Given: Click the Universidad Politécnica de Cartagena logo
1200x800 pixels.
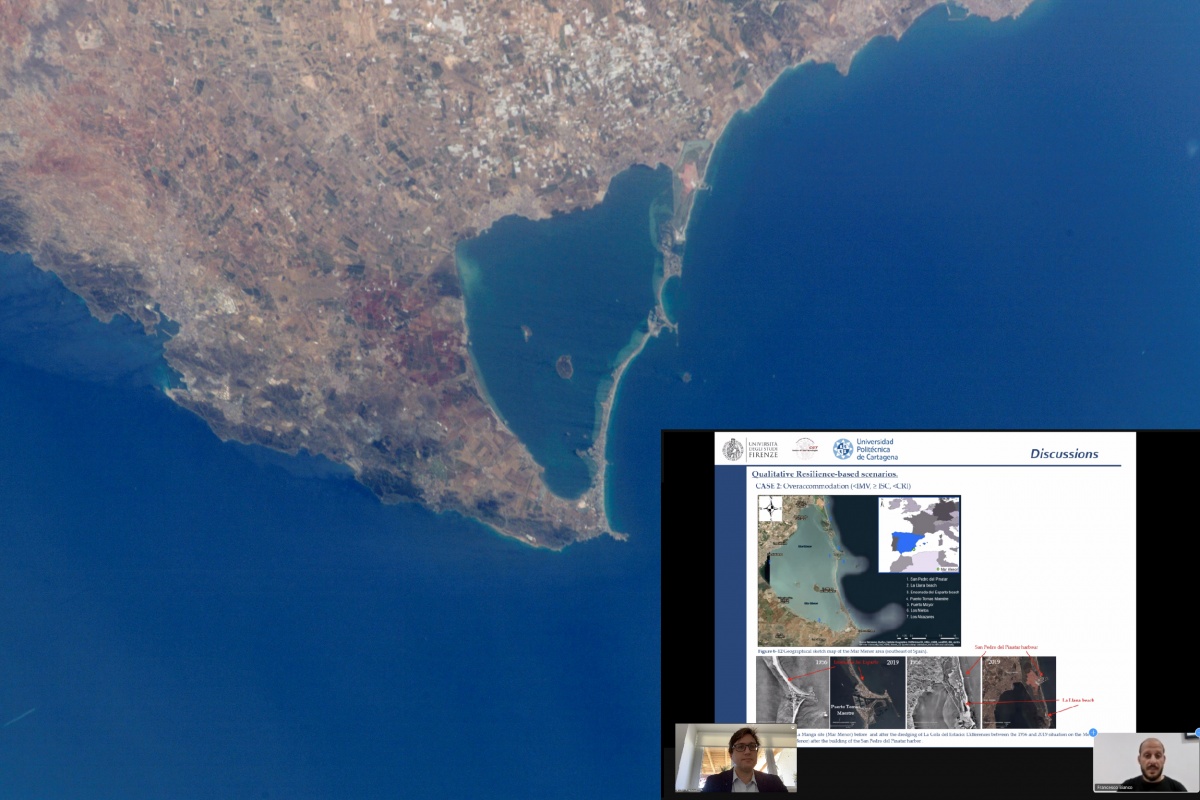Looking at the screenshot, I should [865, 449].
